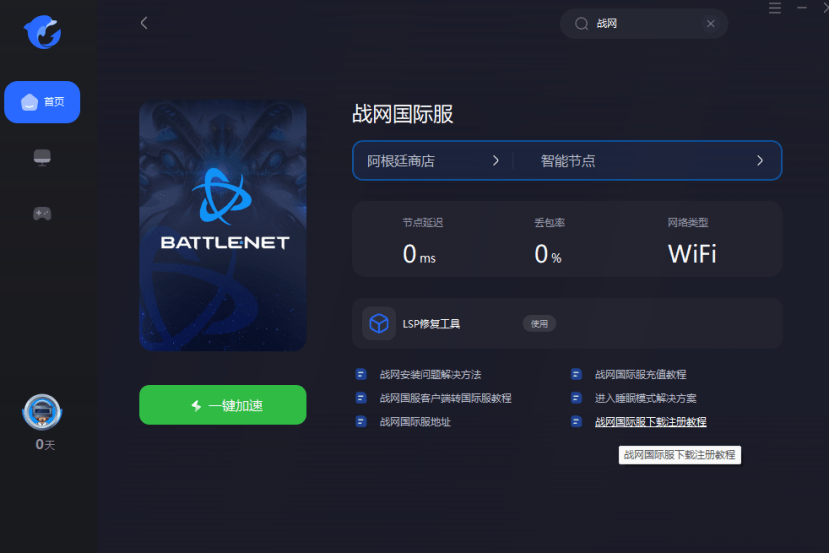The image size is (829, 553).
Task: Open 战网安装问题解决方法 article
Action: point(430,375)
